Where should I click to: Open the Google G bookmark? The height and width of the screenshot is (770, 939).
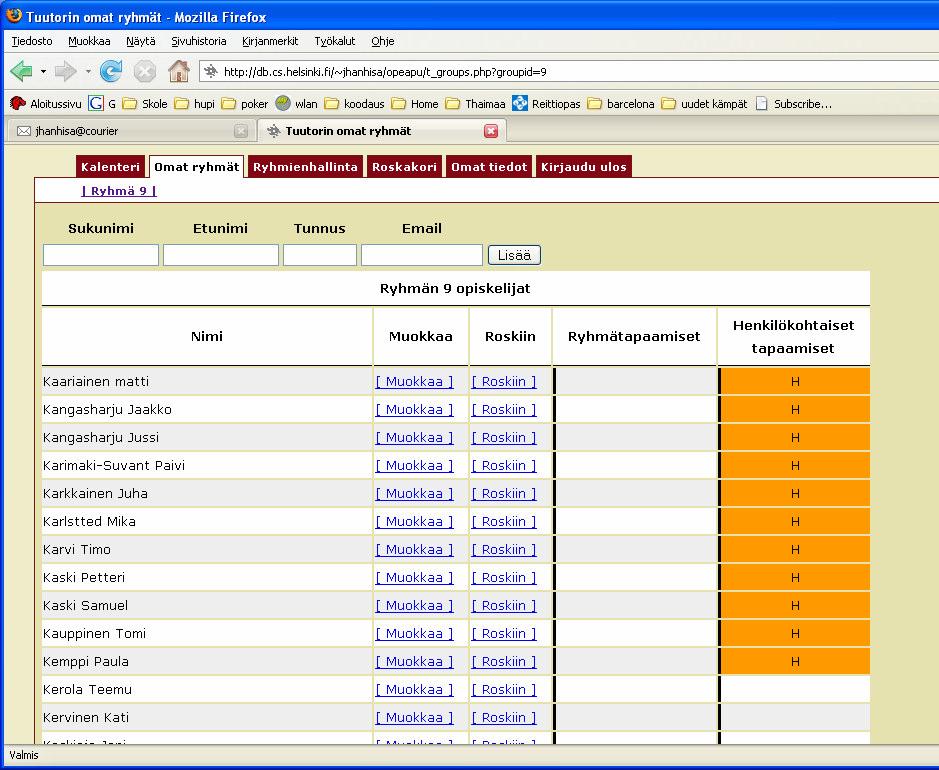[102, 104]
